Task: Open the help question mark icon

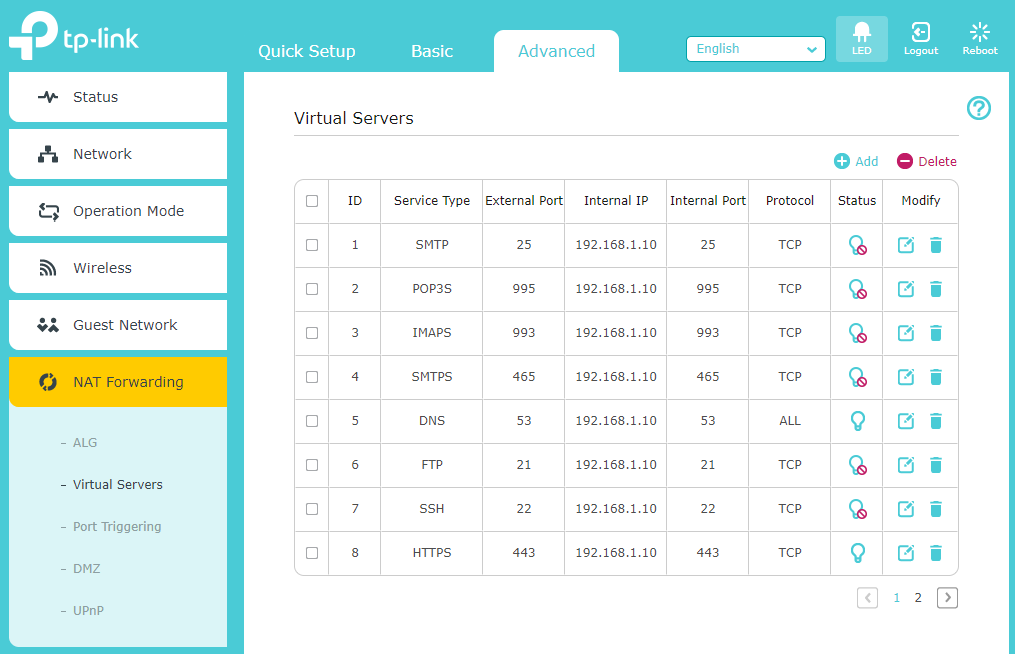Action: (979, 108)
